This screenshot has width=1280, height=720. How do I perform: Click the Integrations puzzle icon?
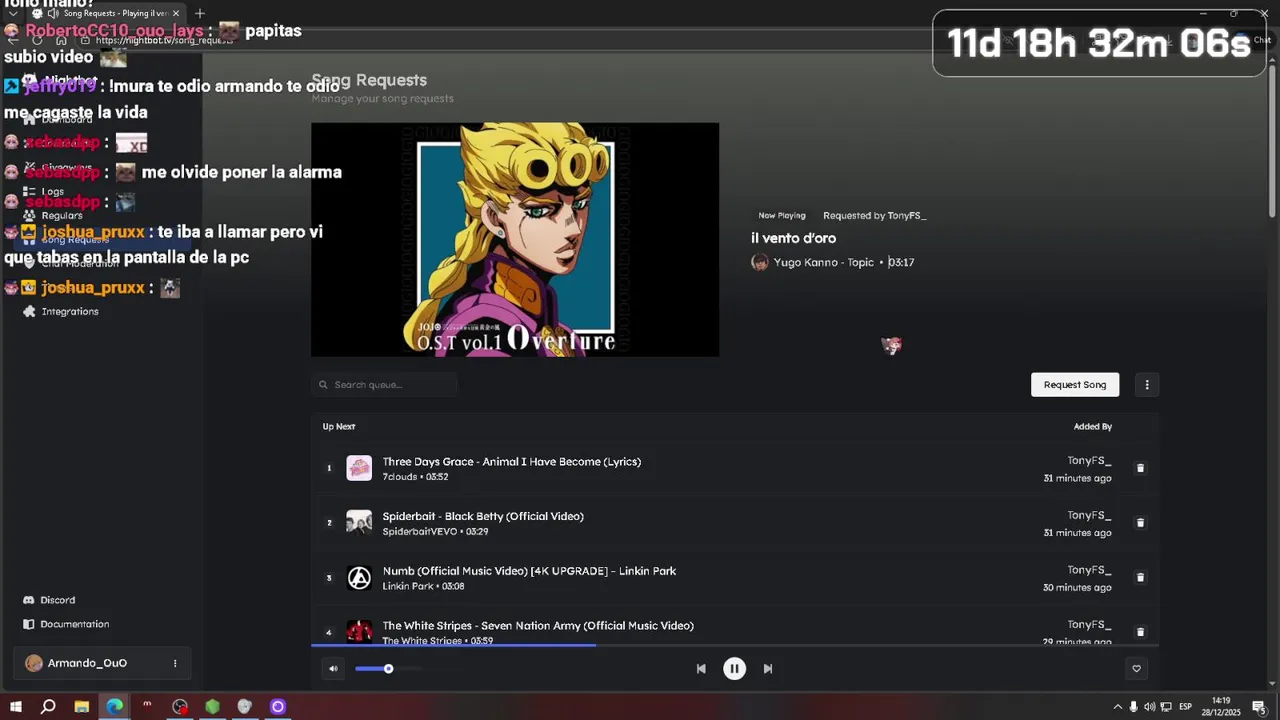pos(29,312)
